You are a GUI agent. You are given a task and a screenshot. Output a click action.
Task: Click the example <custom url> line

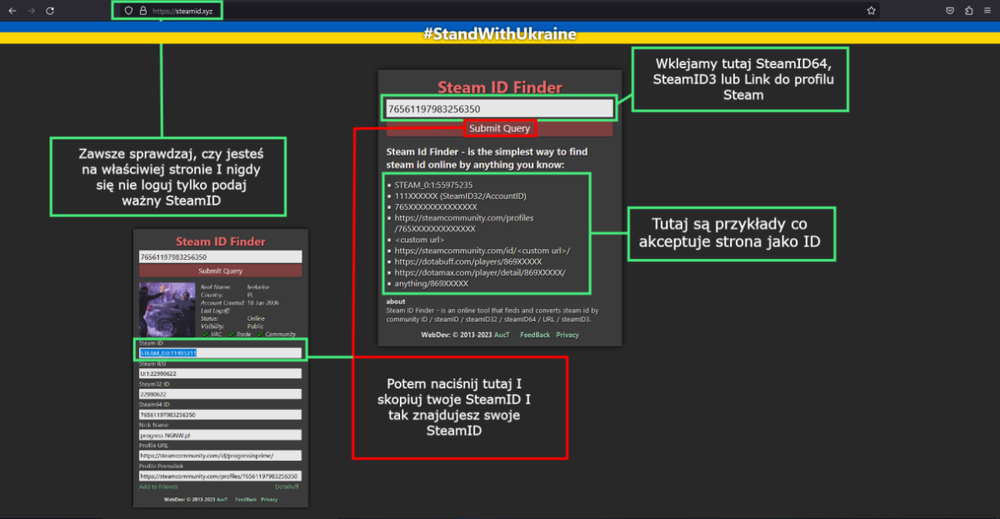(419, 240)
